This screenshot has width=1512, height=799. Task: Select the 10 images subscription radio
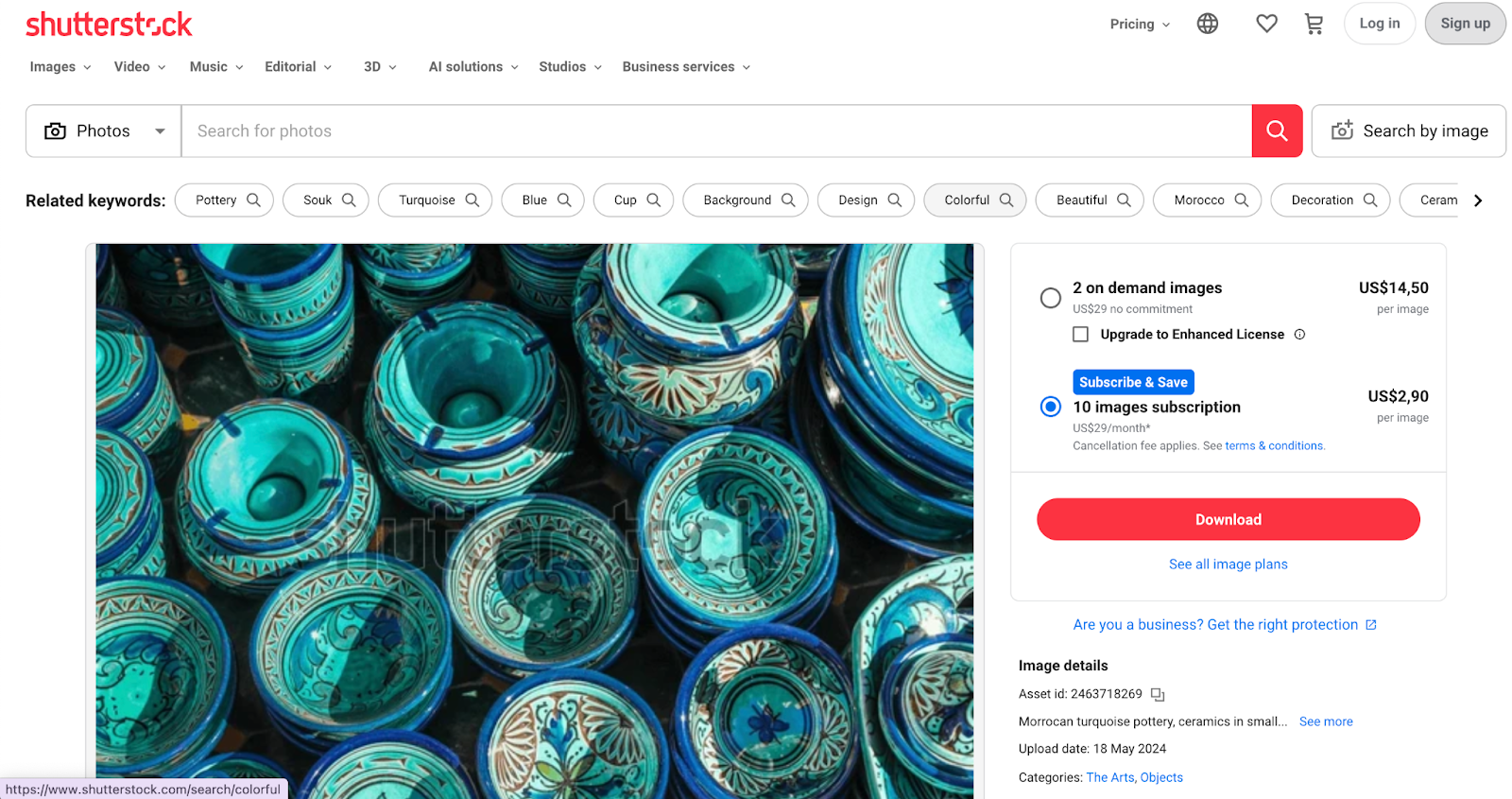click(1051, 407)
